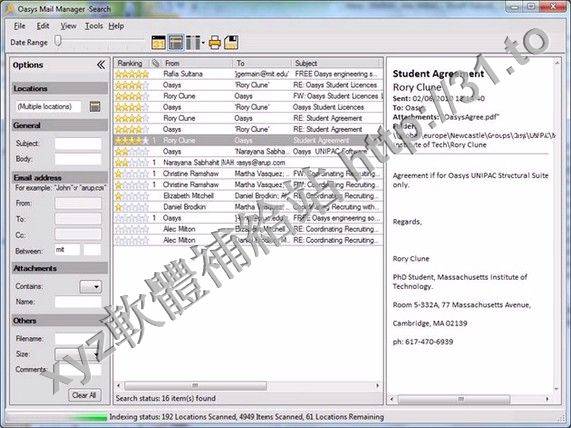The width and height of the screenshot is (571, 428).
Task: Click the star ranking of Elizabeth Mitchell row
Action: pyautogui.click(x=132, y=196)
